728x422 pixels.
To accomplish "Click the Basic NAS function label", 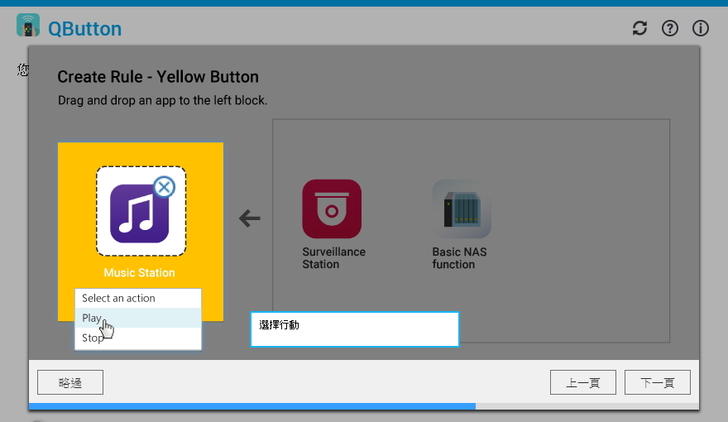I will [x=459, y=258].
